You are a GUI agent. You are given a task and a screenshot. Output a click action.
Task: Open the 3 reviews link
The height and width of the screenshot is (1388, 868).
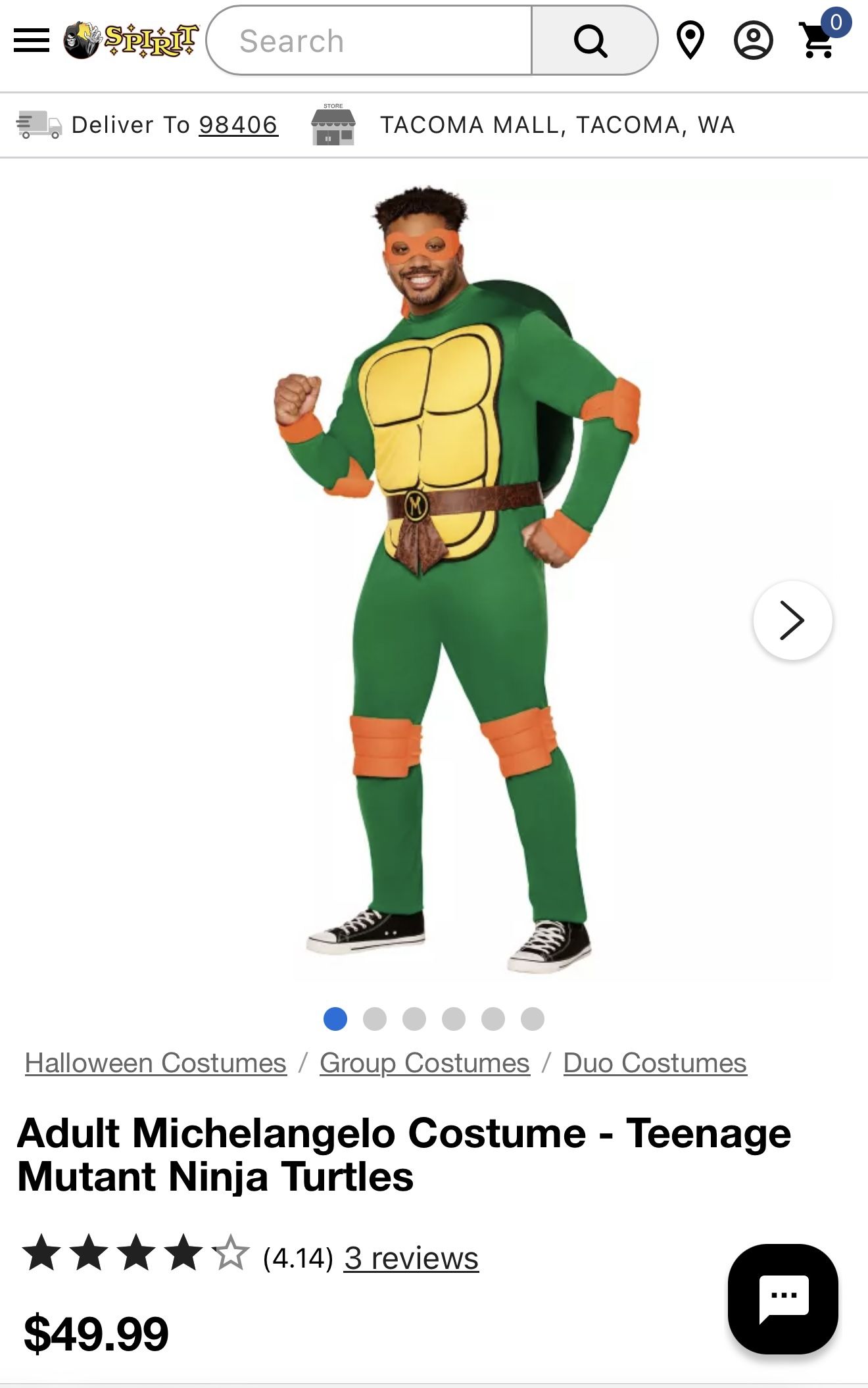coord(411,1258)
